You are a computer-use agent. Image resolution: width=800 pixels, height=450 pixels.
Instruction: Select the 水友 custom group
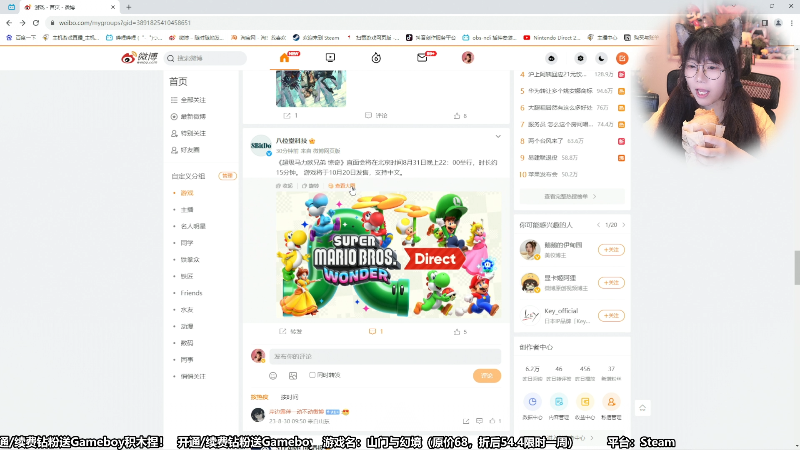(187, 310)
